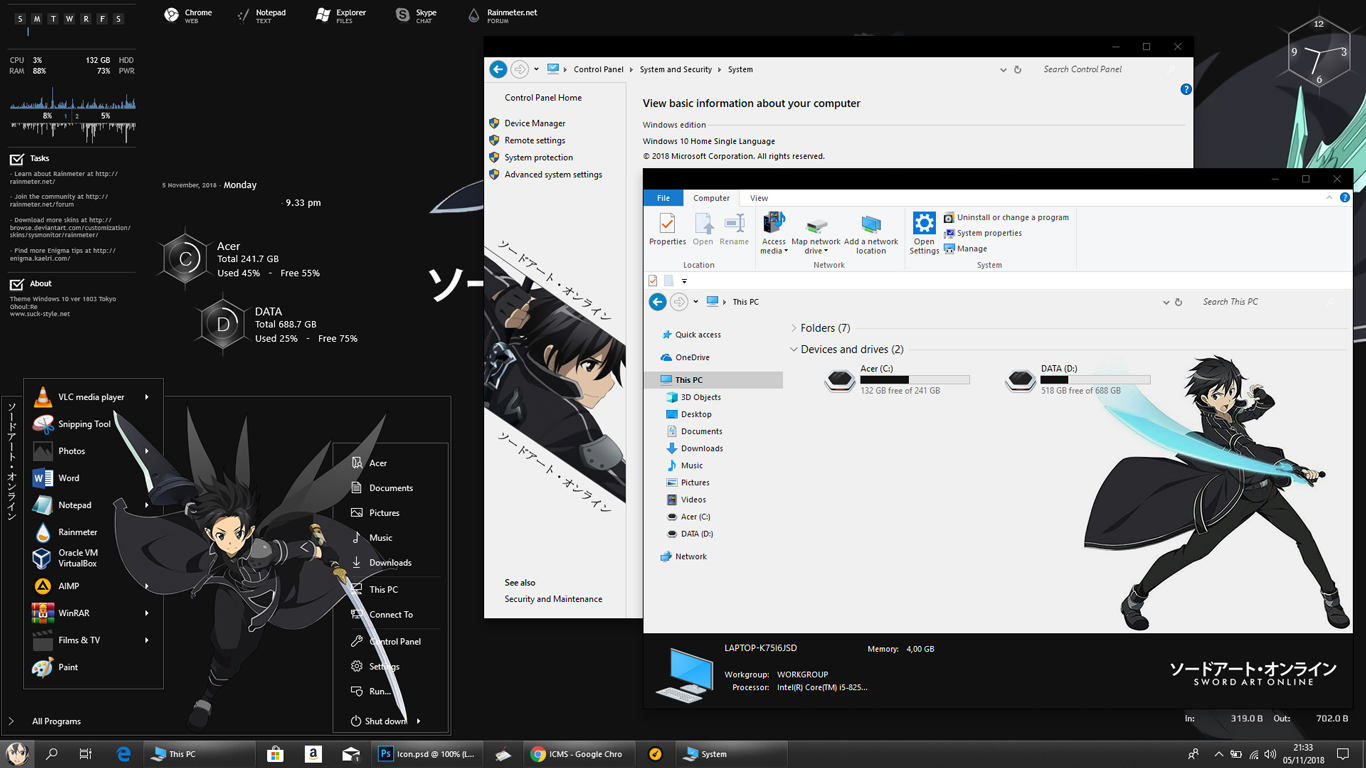Click All Programs in start menu
1366x768 pixels.
(x=56, y=721)
